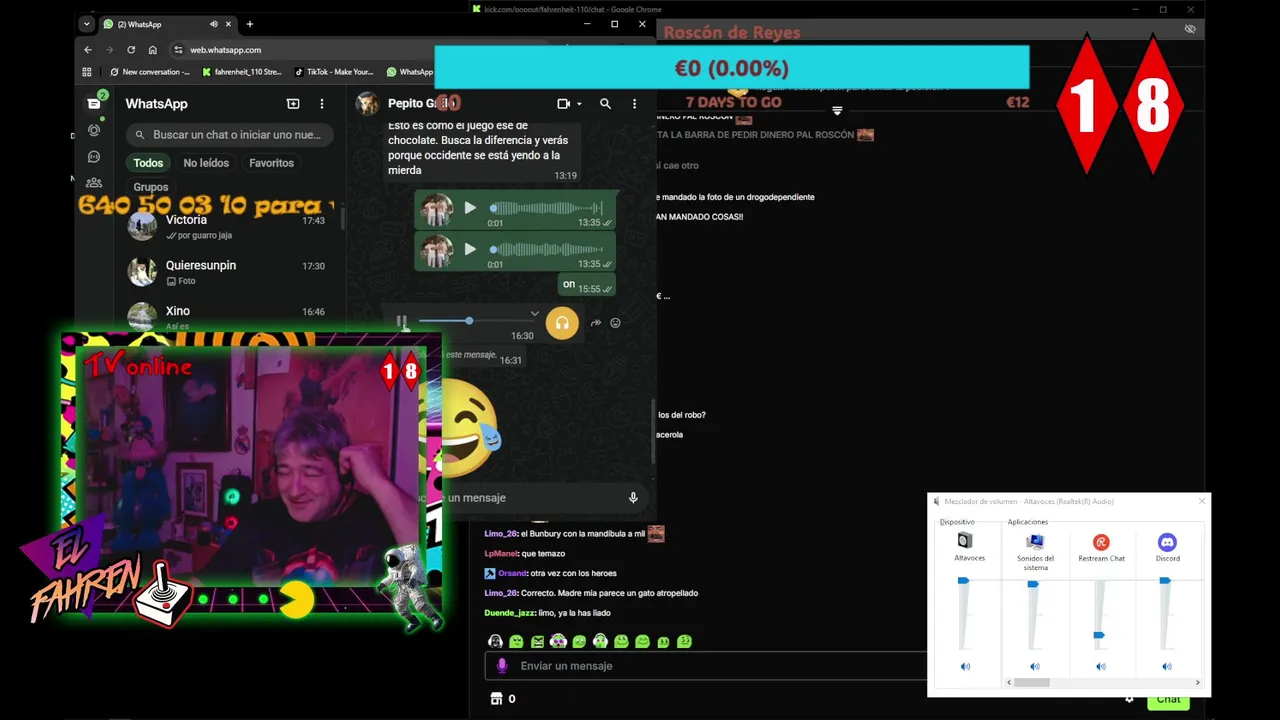Mute the WhatsApp tab audio indicator
The height and width of the screenshot is (720, 1280).
(214, 24)
